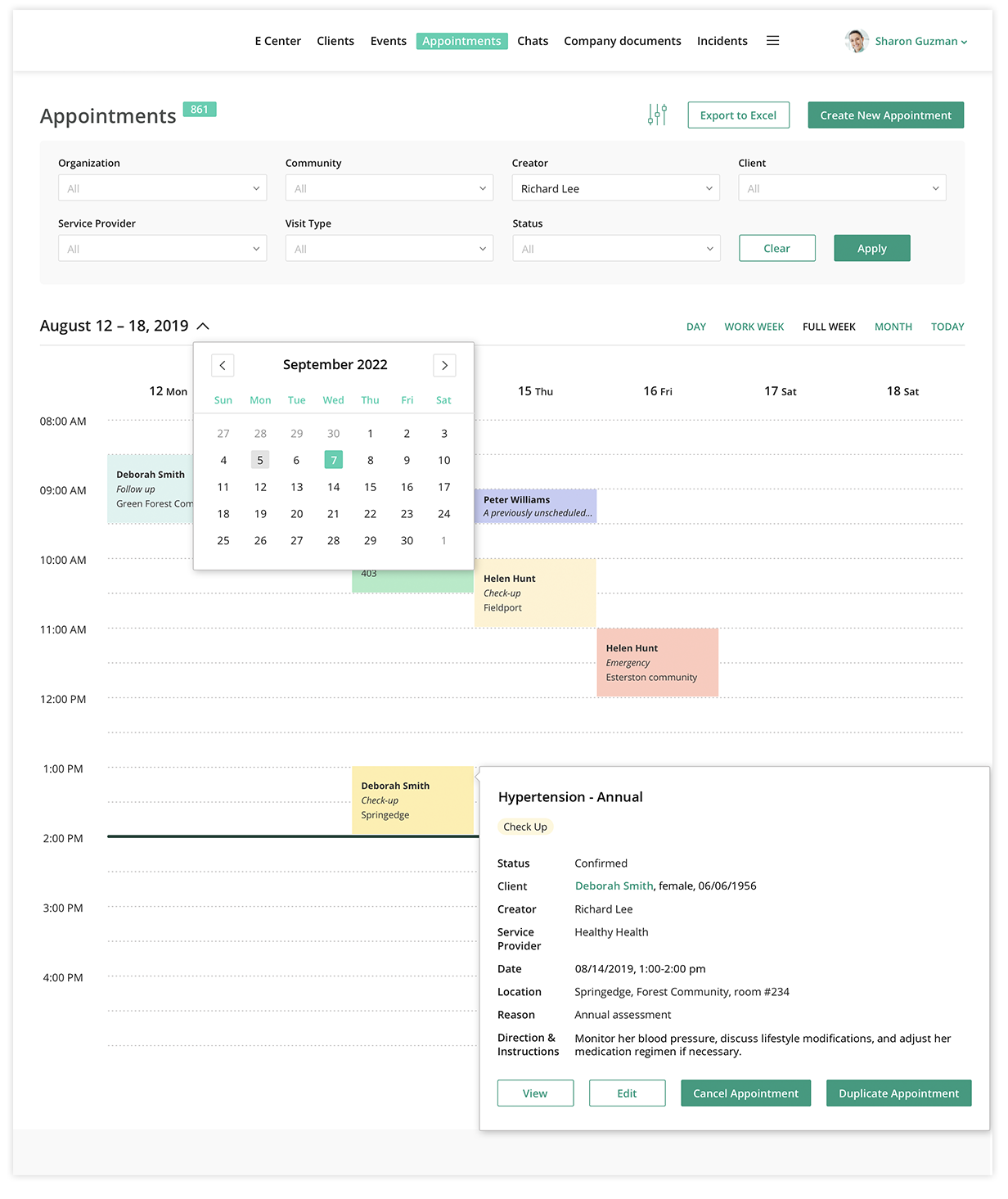Export appointments to Excel

point(738,115)
